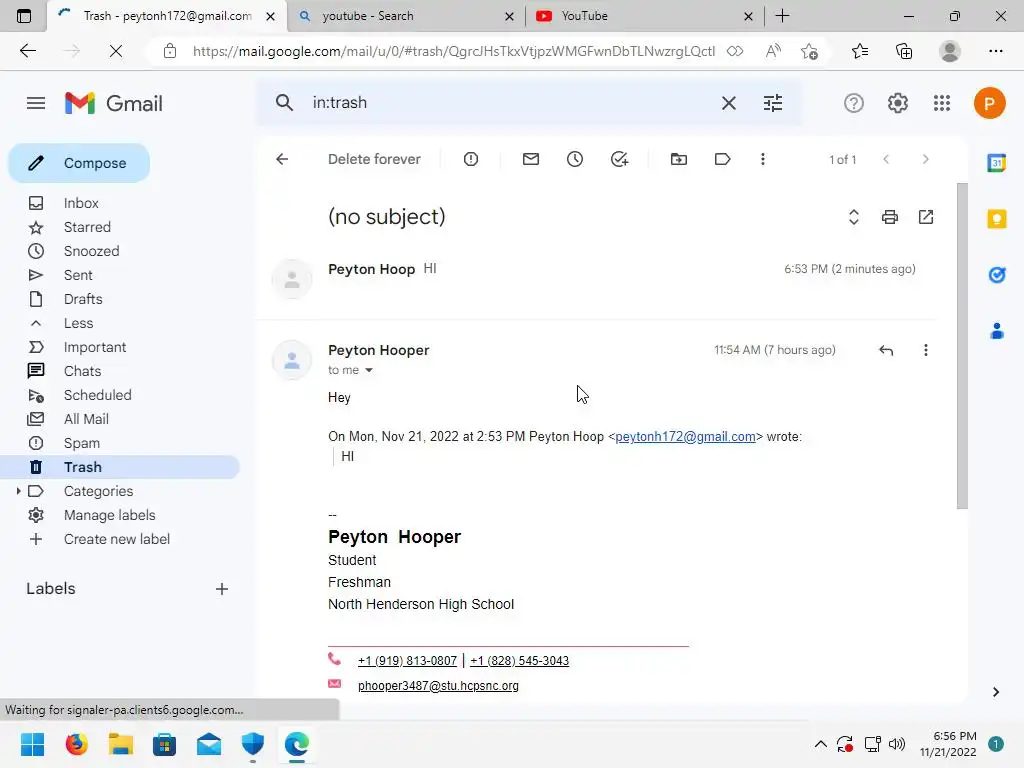Launch Firefox from the taskbar
Screen dimensions: 1024x768
[76, 744]
